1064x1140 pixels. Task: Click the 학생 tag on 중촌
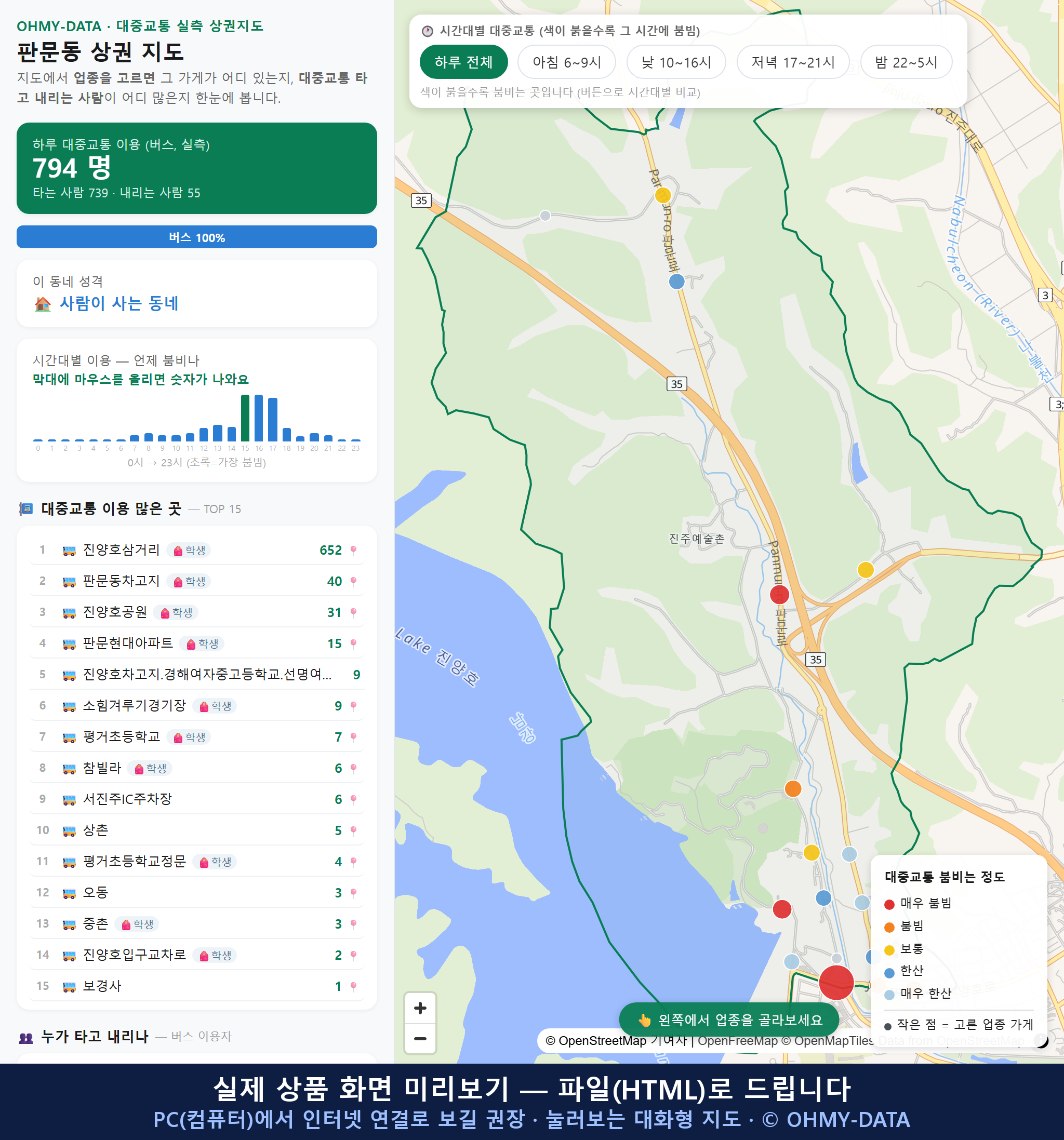tap(137, 924)
